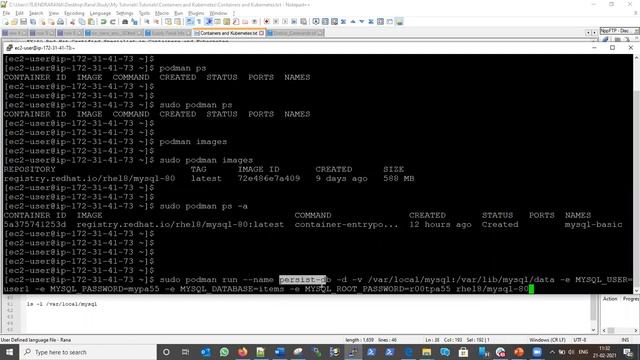The height and width of the screenshot is (360, 640).
Task: Click terminal scrollbar down arrow
Action: (636, 290)
